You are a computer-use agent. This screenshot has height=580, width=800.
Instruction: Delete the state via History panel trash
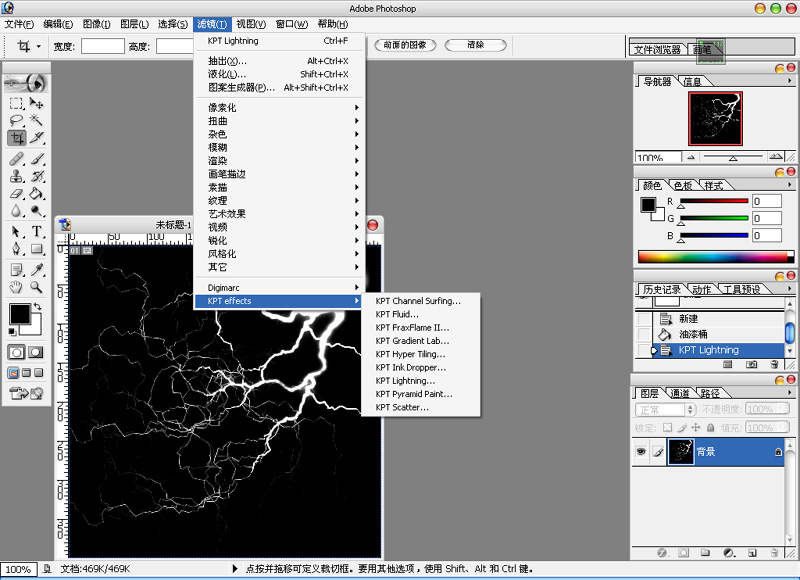pos(773,364)
